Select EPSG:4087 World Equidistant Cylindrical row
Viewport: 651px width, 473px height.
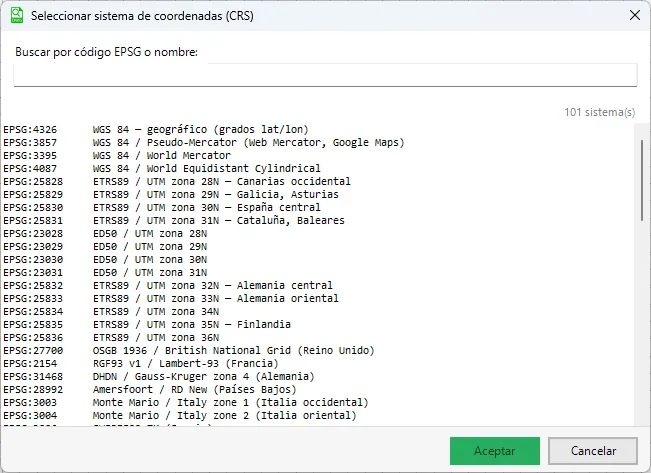pyautogui.click(x=318, y=169)
